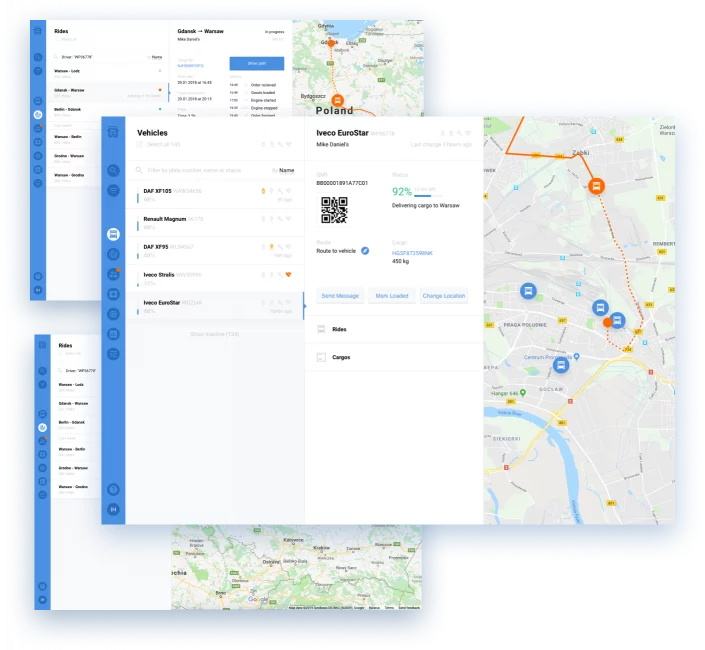This screenshot has height=650, width=705.
Task: Click the logo icon atop Vehicles sidebar
Action: click(113, 132)
